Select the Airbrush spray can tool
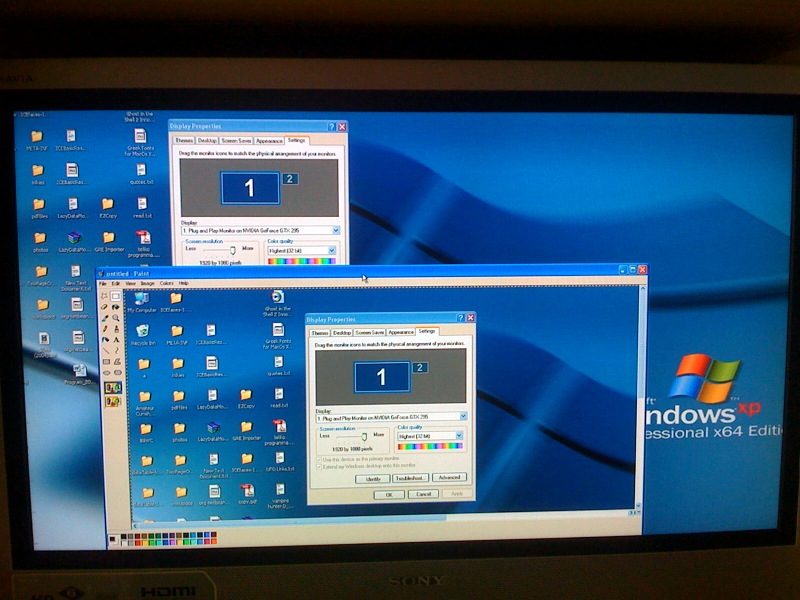This screenshot has height=600, width=800. tap(106, 340)
